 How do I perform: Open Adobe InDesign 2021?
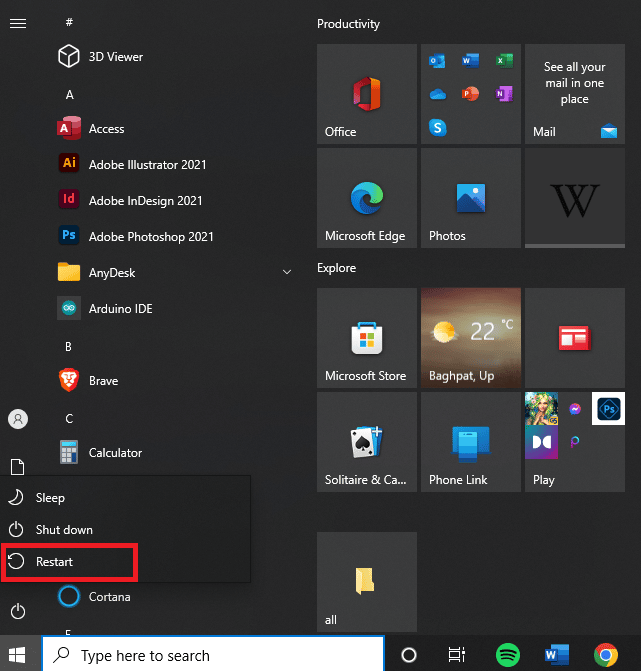(145, 200)
